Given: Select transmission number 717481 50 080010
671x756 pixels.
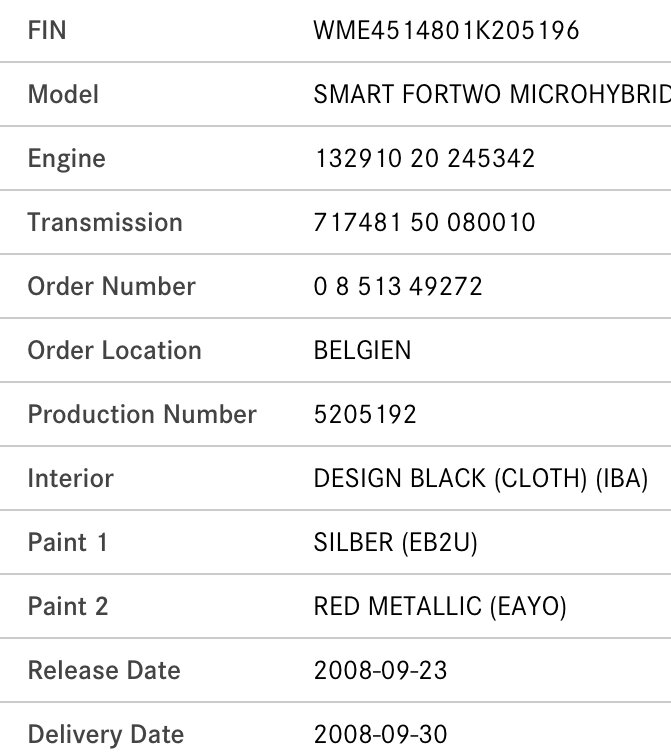Looking at the screenshot, I should pos(424,222).
